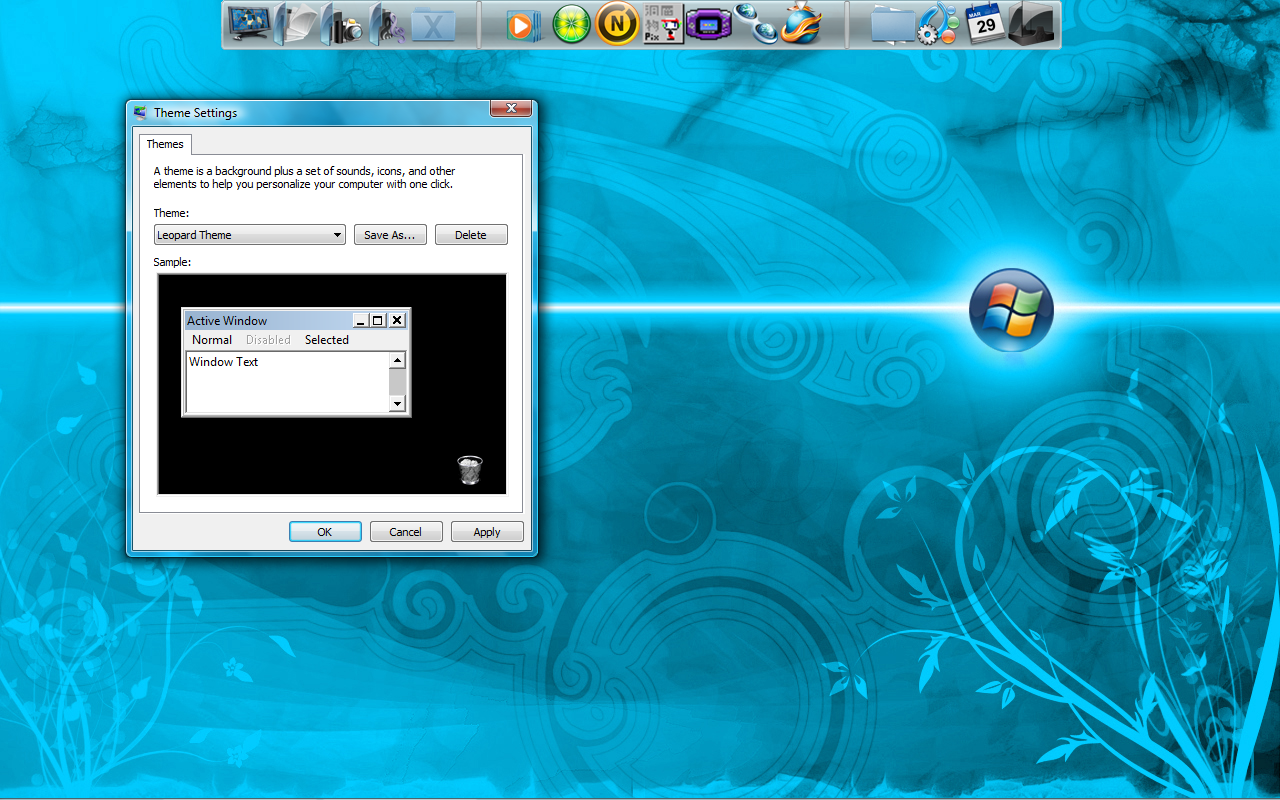Launch the orange flame globe browser icon

tap(801, 24)
